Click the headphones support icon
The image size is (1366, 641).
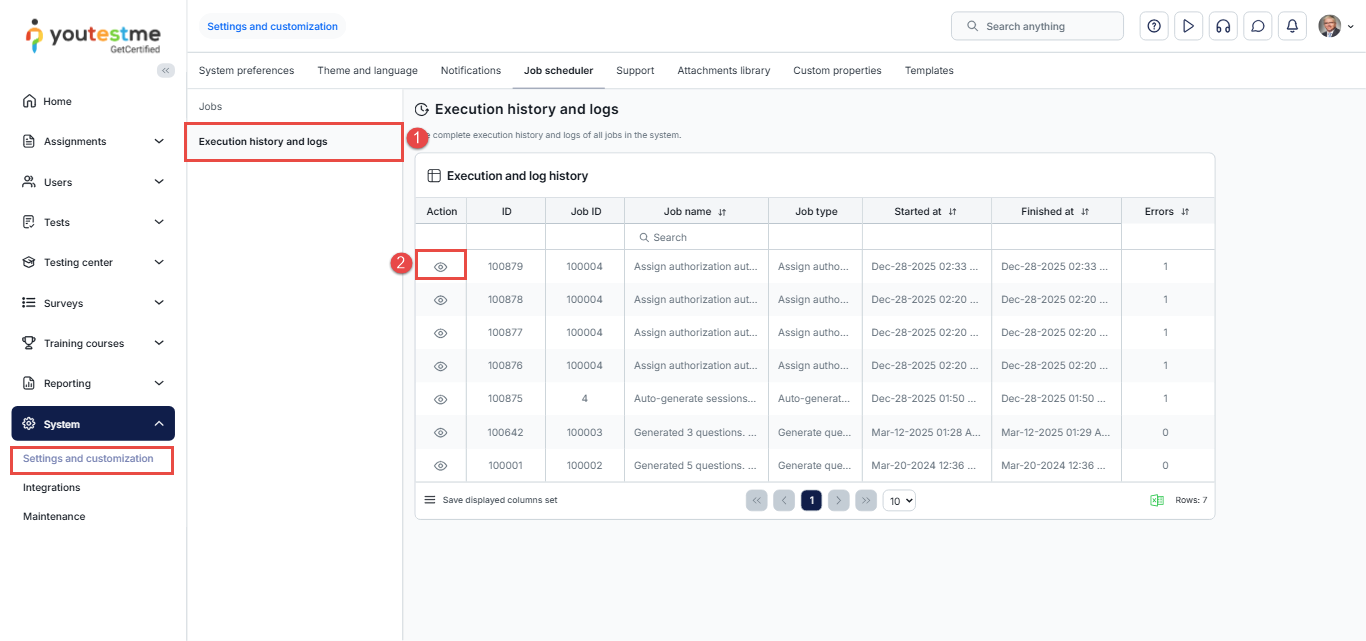click(x=1222, y=27)
